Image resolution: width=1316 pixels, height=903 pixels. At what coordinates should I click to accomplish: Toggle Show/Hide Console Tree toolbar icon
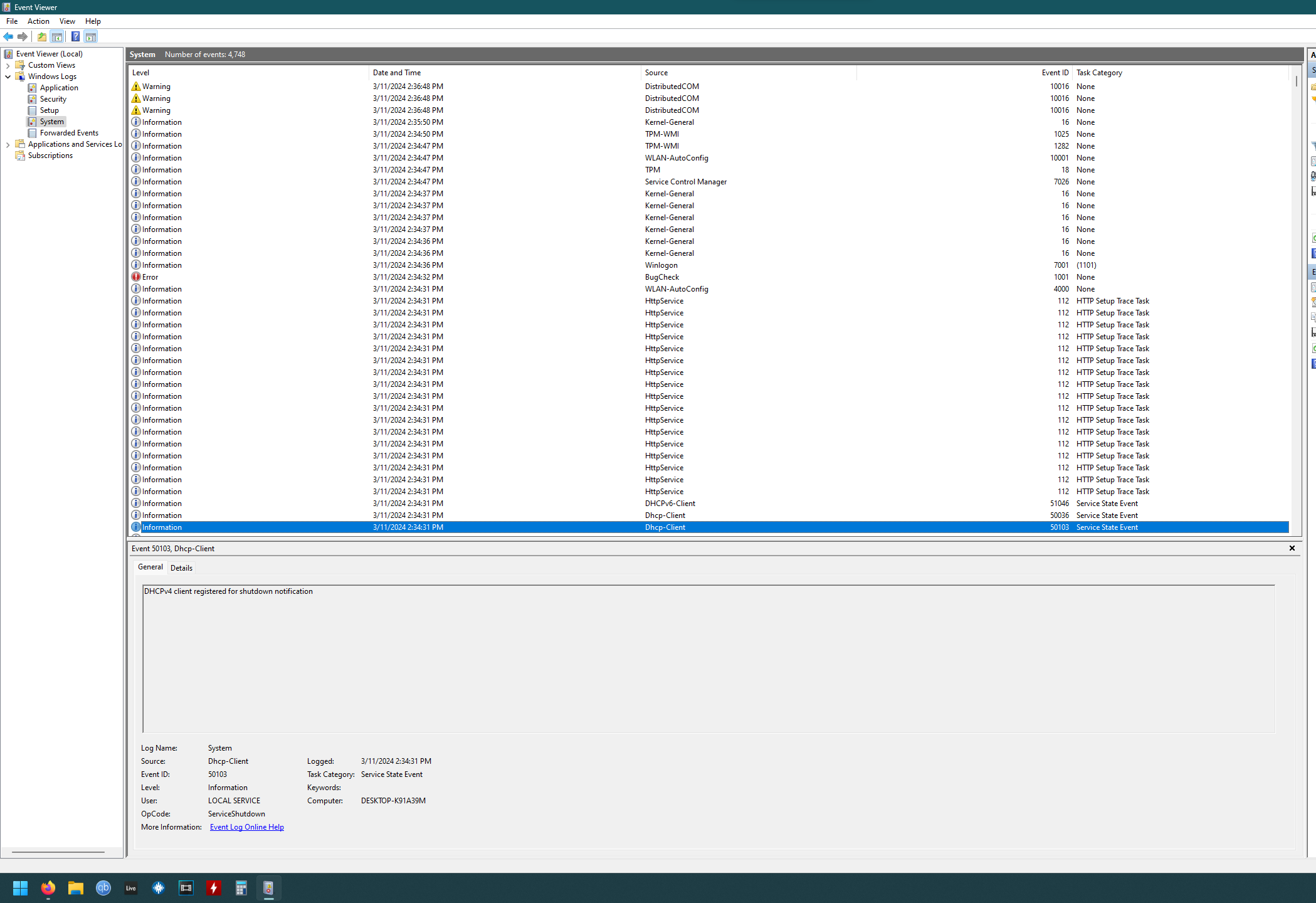57,36
